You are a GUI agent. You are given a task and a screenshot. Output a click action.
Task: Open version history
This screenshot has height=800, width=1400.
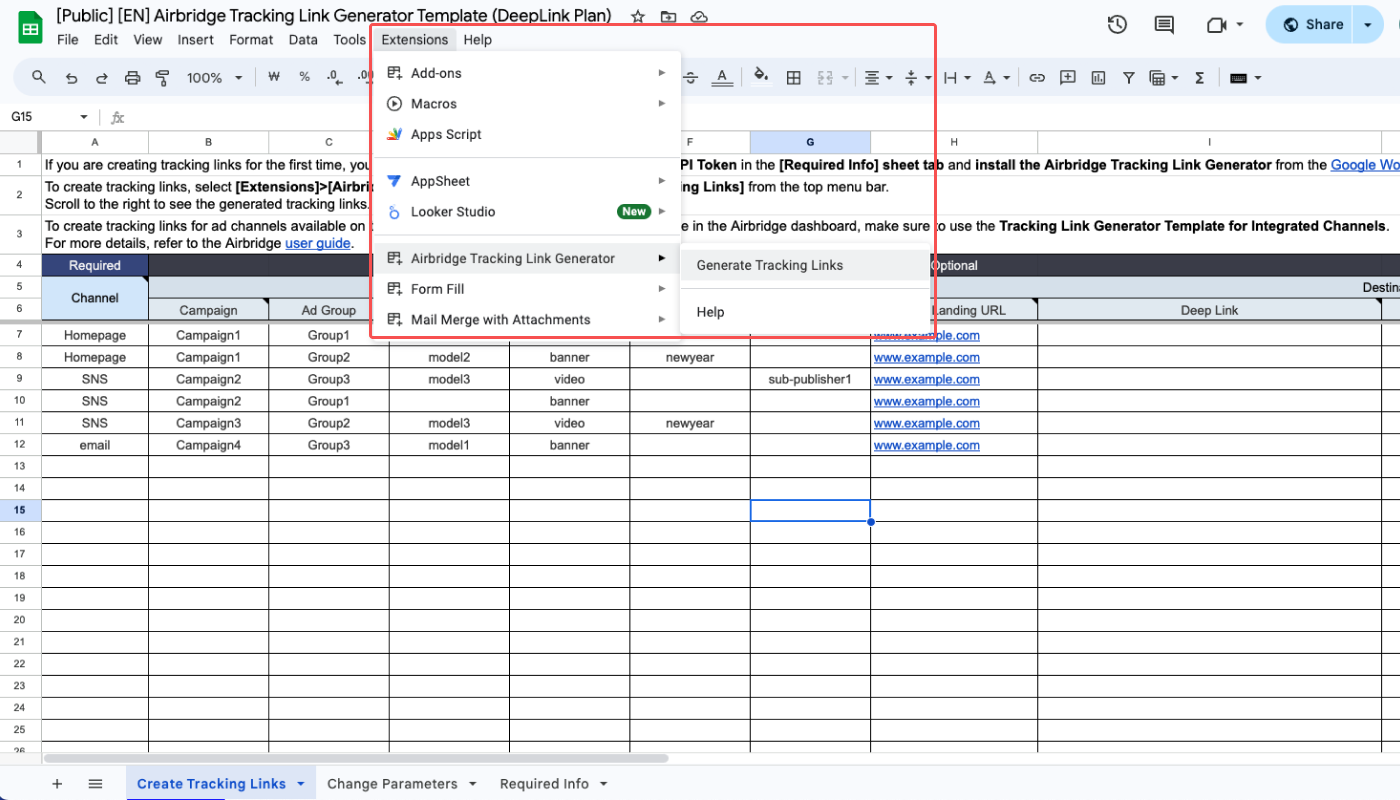[1117, 25]
